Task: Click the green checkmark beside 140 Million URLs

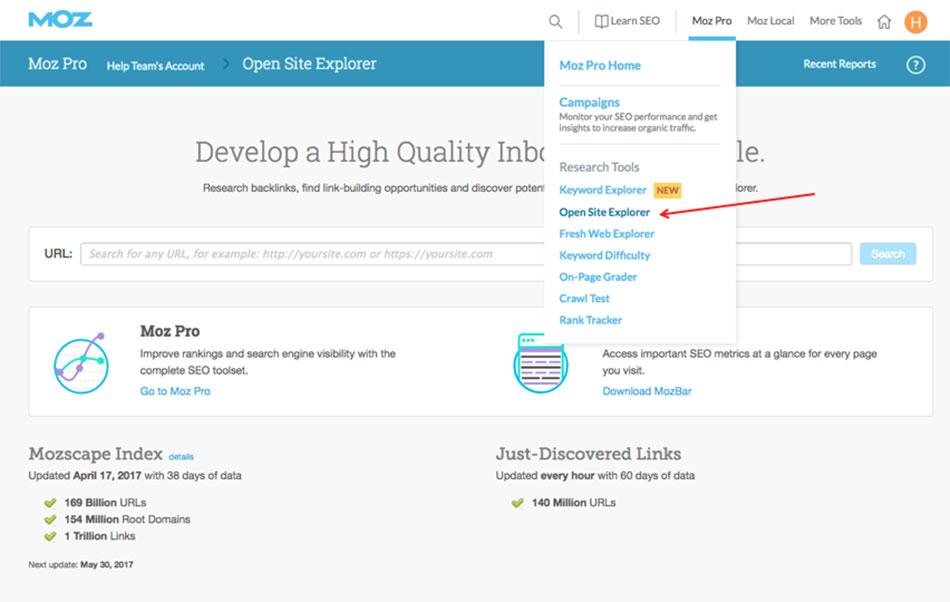Action: point(517,503)
